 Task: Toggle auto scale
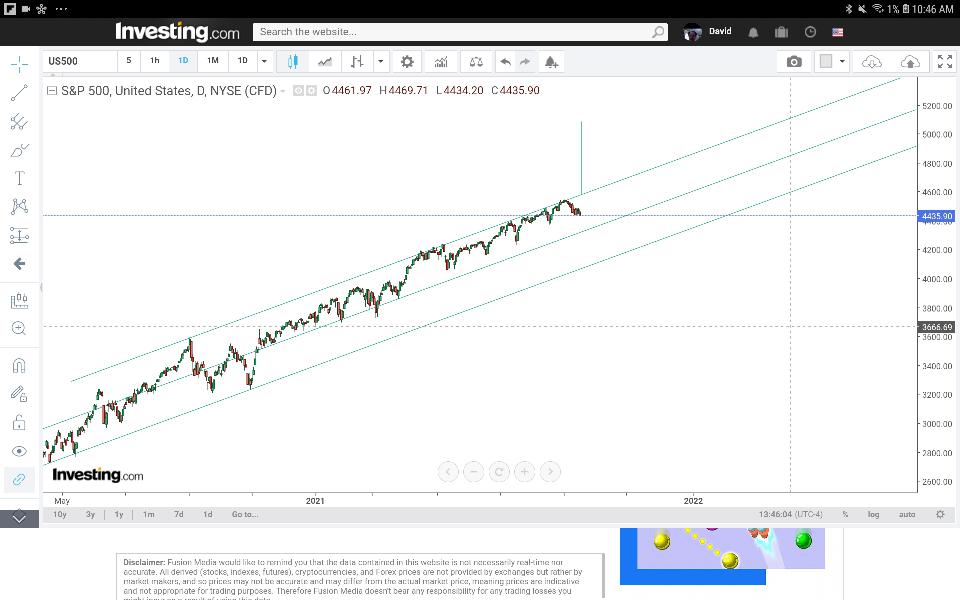pos(907,514)
